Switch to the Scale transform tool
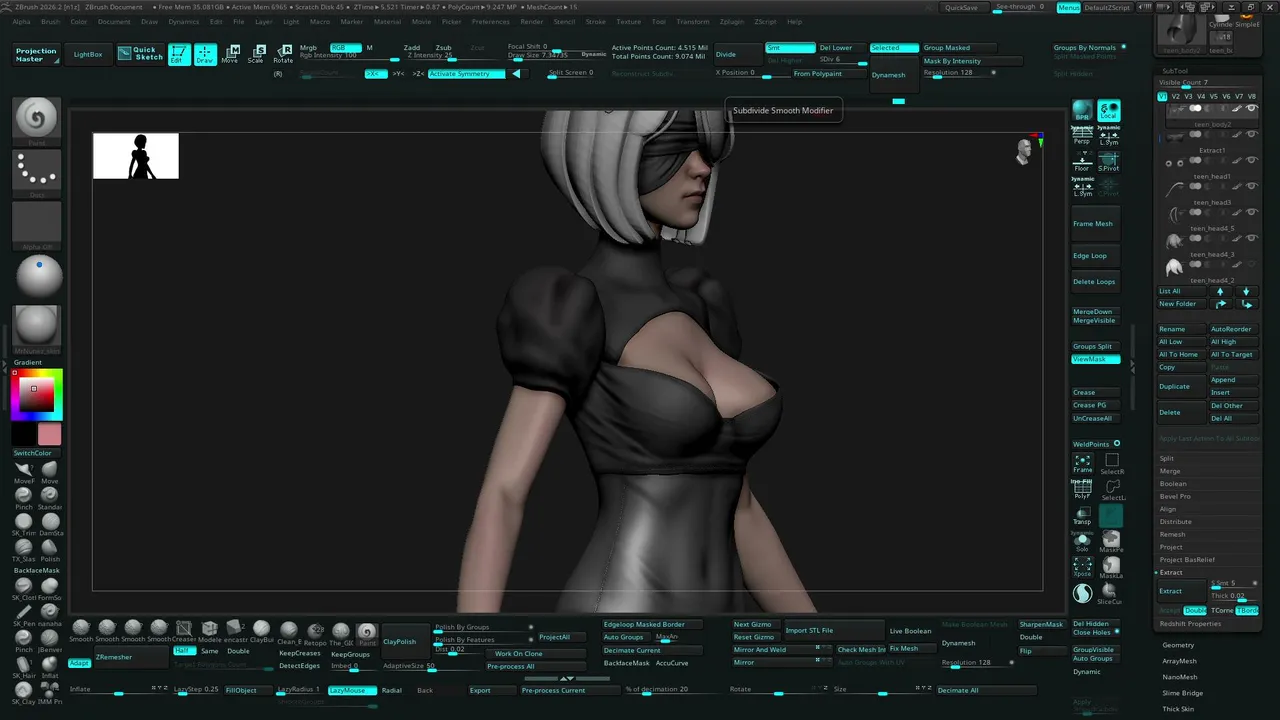This screenshot has width=1280, height=720. point(257,54)
